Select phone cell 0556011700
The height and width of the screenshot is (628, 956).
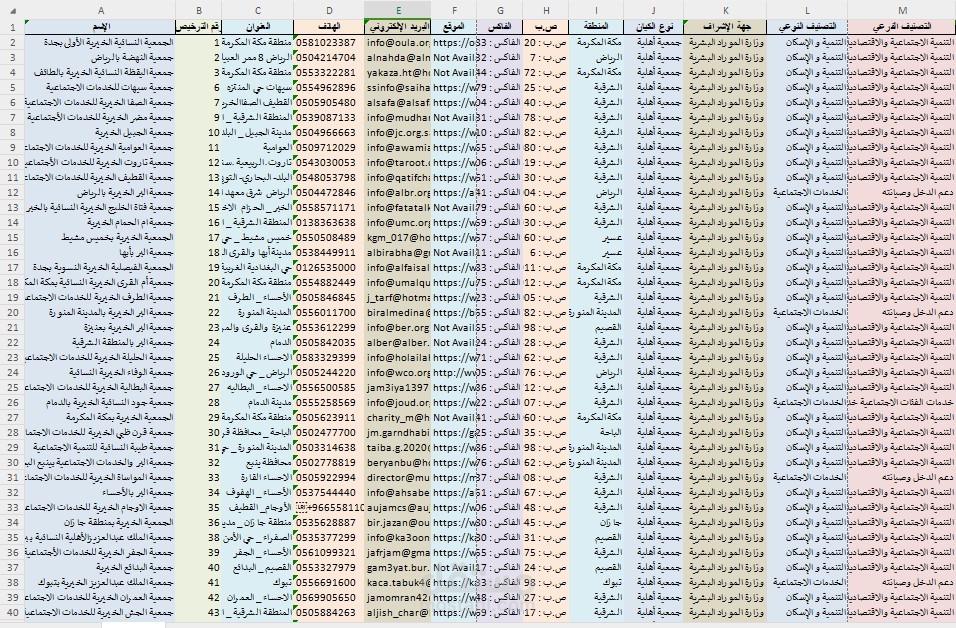point(329,312)
